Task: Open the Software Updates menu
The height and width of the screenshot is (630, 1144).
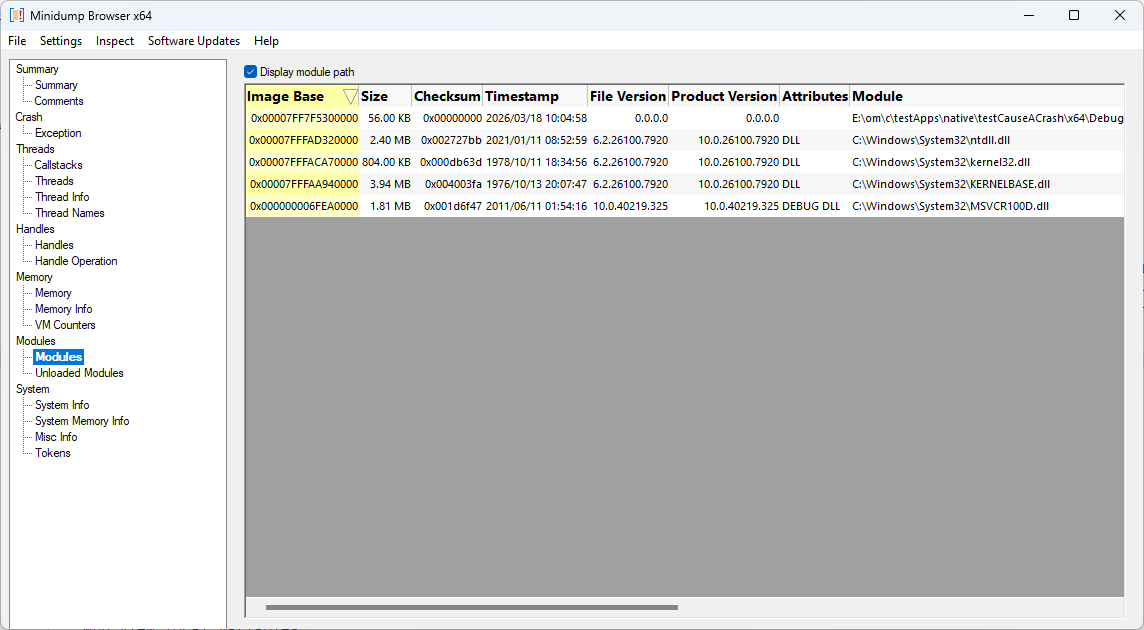Action: coord(194,41)
